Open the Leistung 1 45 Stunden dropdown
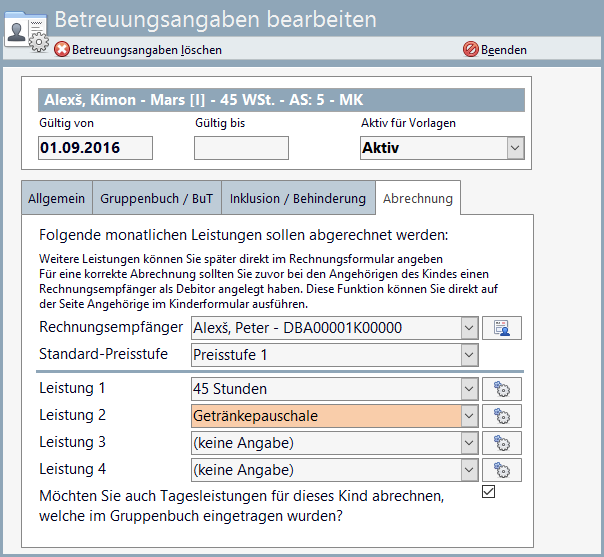 pyautogui.click(x=469, y=389)
